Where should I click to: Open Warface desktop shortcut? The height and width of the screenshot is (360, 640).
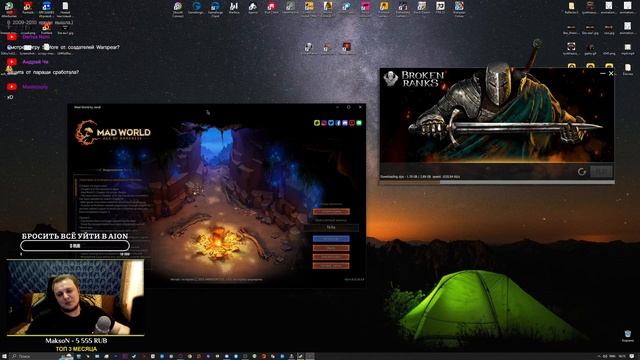[234, 8]
